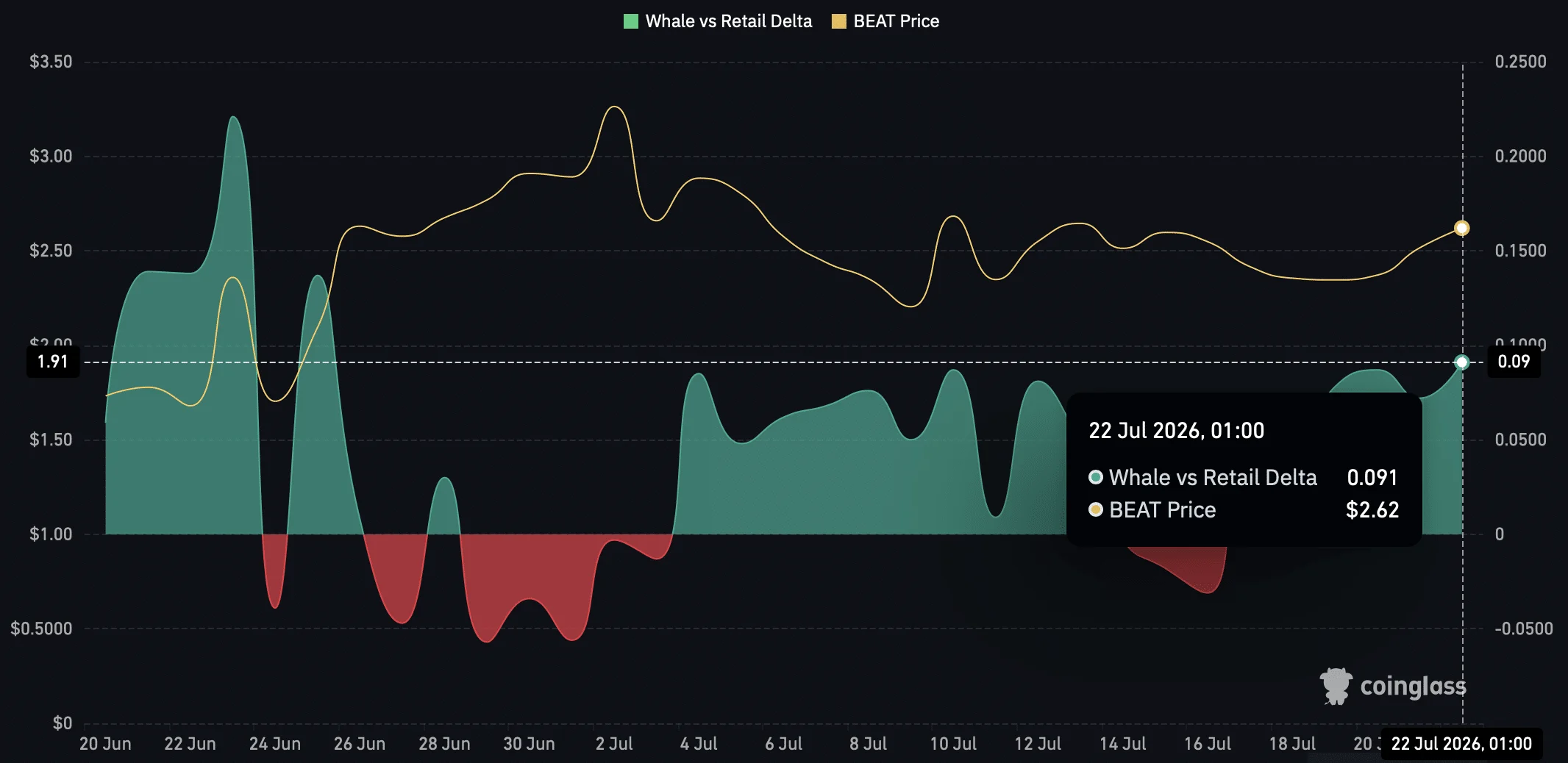Click the tooltip header '22 Jul 2026, 01:00'

tap(1176, 430)
